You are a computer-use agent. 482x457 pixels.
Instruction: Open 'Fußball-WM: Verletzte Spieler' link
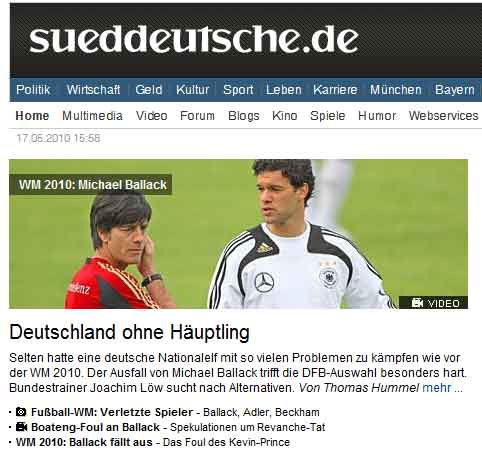112,412
